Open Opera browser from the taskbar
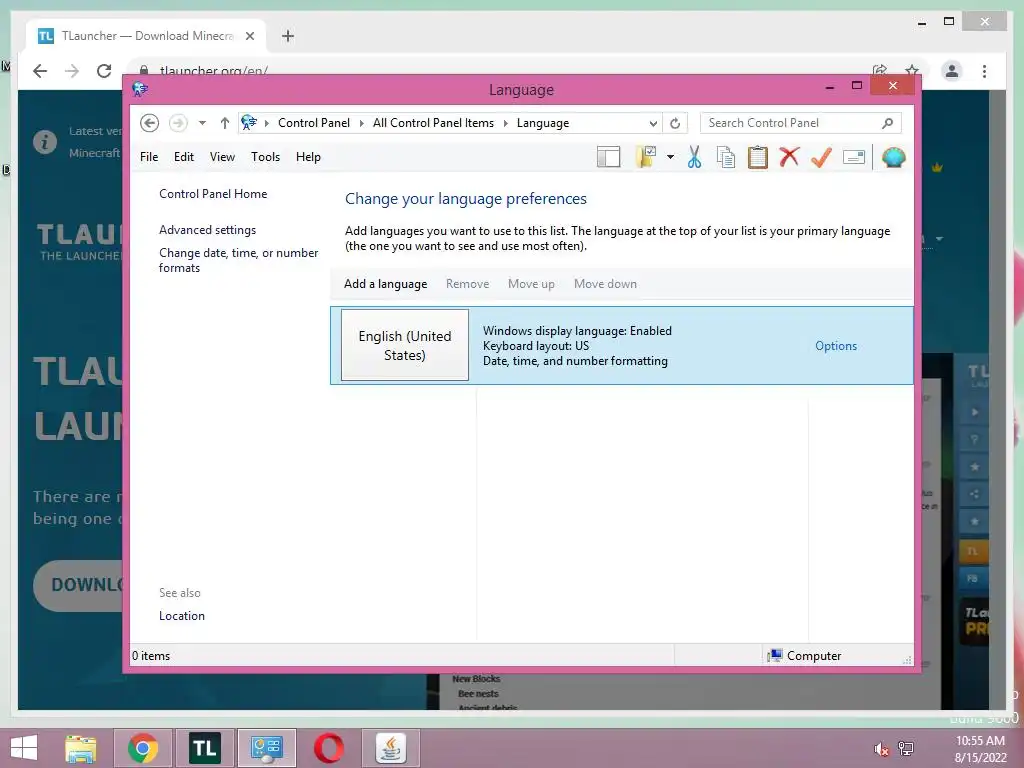The height and width of the screenshot is (768, 1024). click(328, 748)
